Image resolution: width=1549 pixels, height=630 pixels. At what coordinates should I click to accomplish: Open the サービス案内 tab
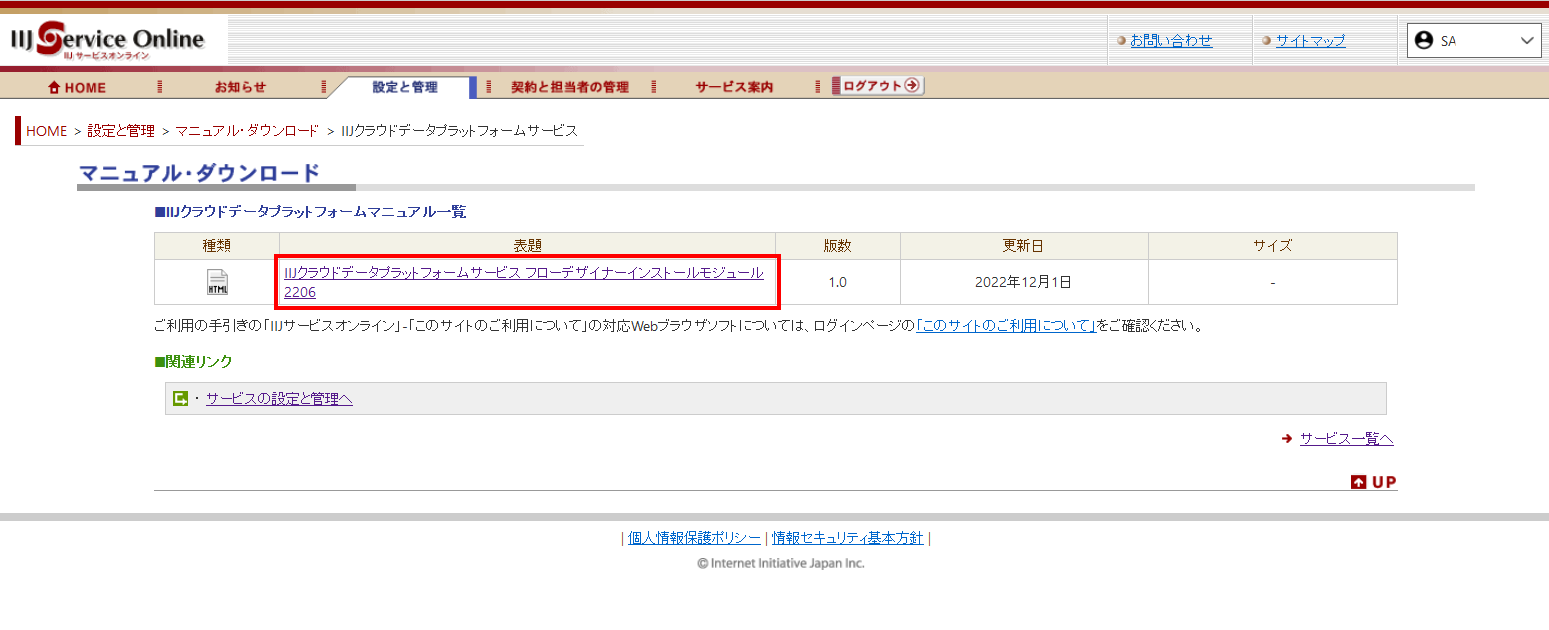pyautogui.click(x=734, y=88)
